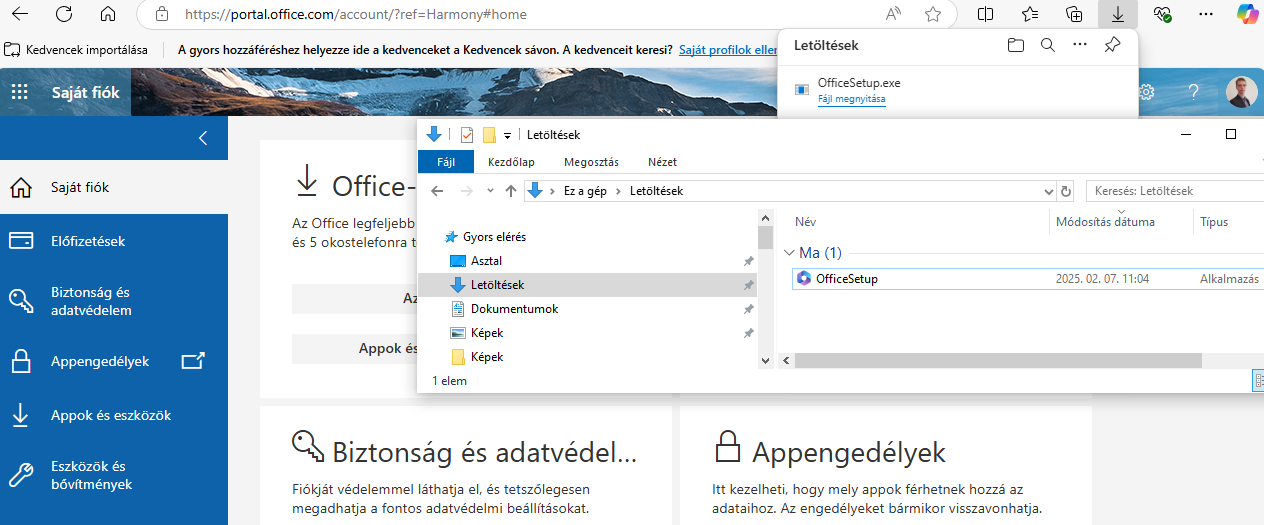Open Előfizetések in portal sidebar
The height and width of the screenshot is (525, 1264).
point(114,241)
